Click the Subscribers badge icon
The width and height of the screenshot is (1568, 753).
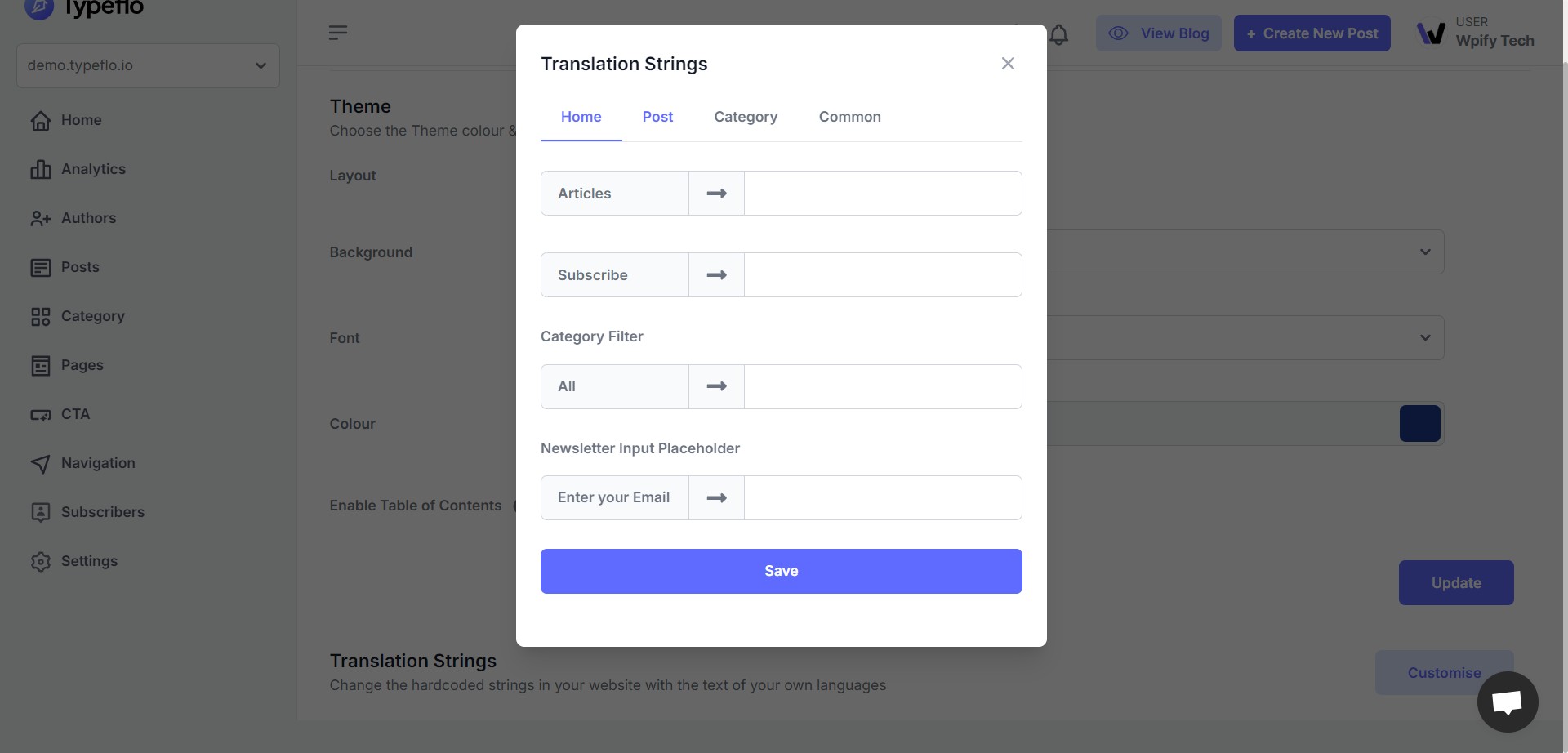41,512
